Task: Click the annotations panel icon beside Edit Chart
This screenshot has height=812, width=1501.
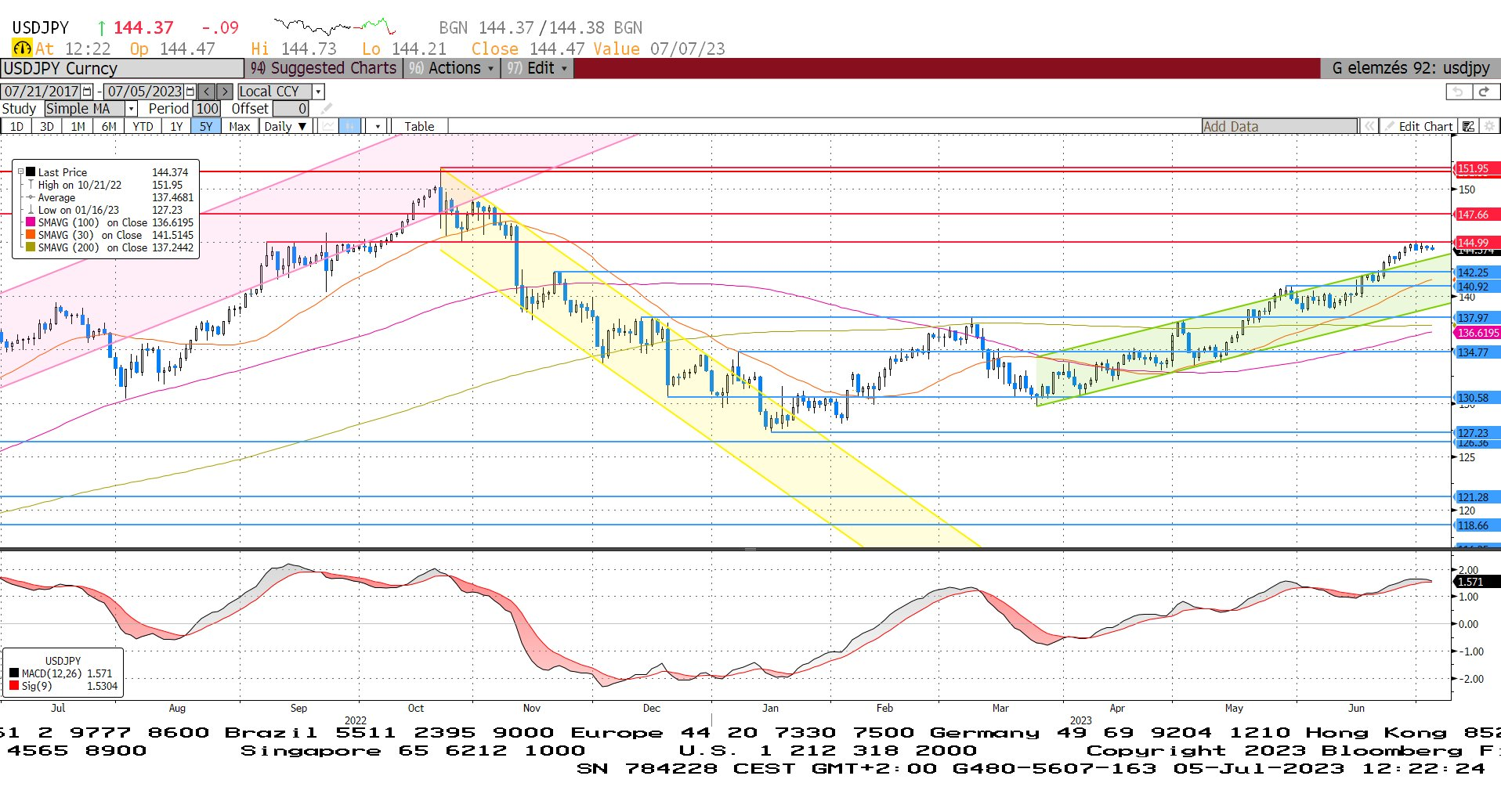Action: (1469, 126)
